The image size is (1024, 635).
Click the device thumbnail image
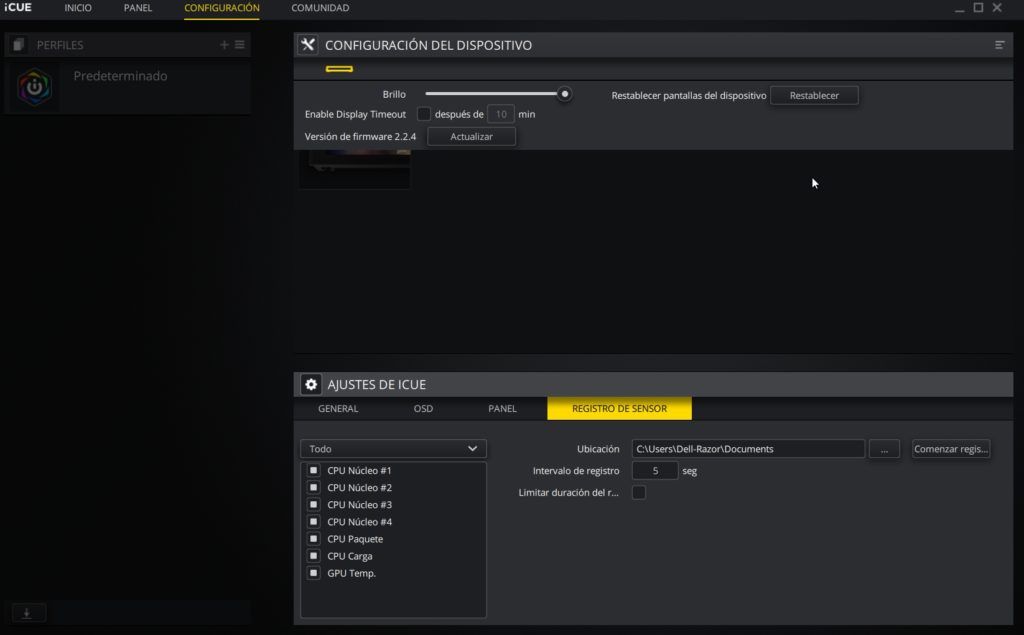tap(355, 169)
